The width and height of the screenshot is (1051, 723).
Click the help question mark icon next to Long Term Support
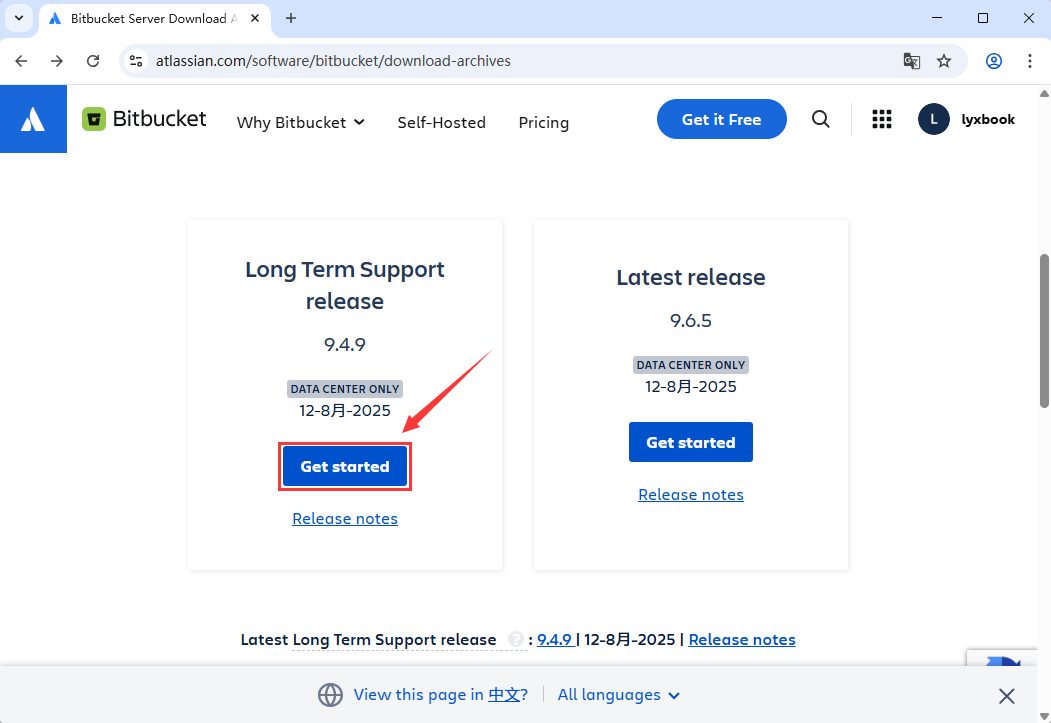tap(515, 639)
